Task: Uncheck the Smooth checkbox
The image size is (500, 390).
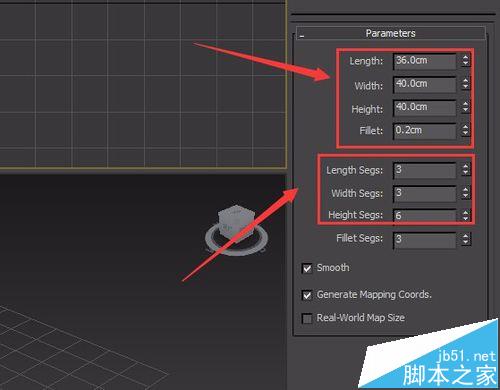Action: pyautogui.click(x=307, y=268)
